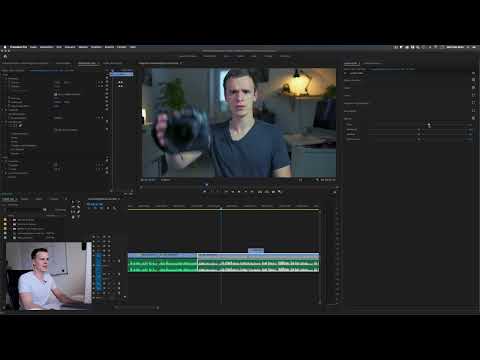Select the Razor tool

pyautogui.click(x=79, y=207)
